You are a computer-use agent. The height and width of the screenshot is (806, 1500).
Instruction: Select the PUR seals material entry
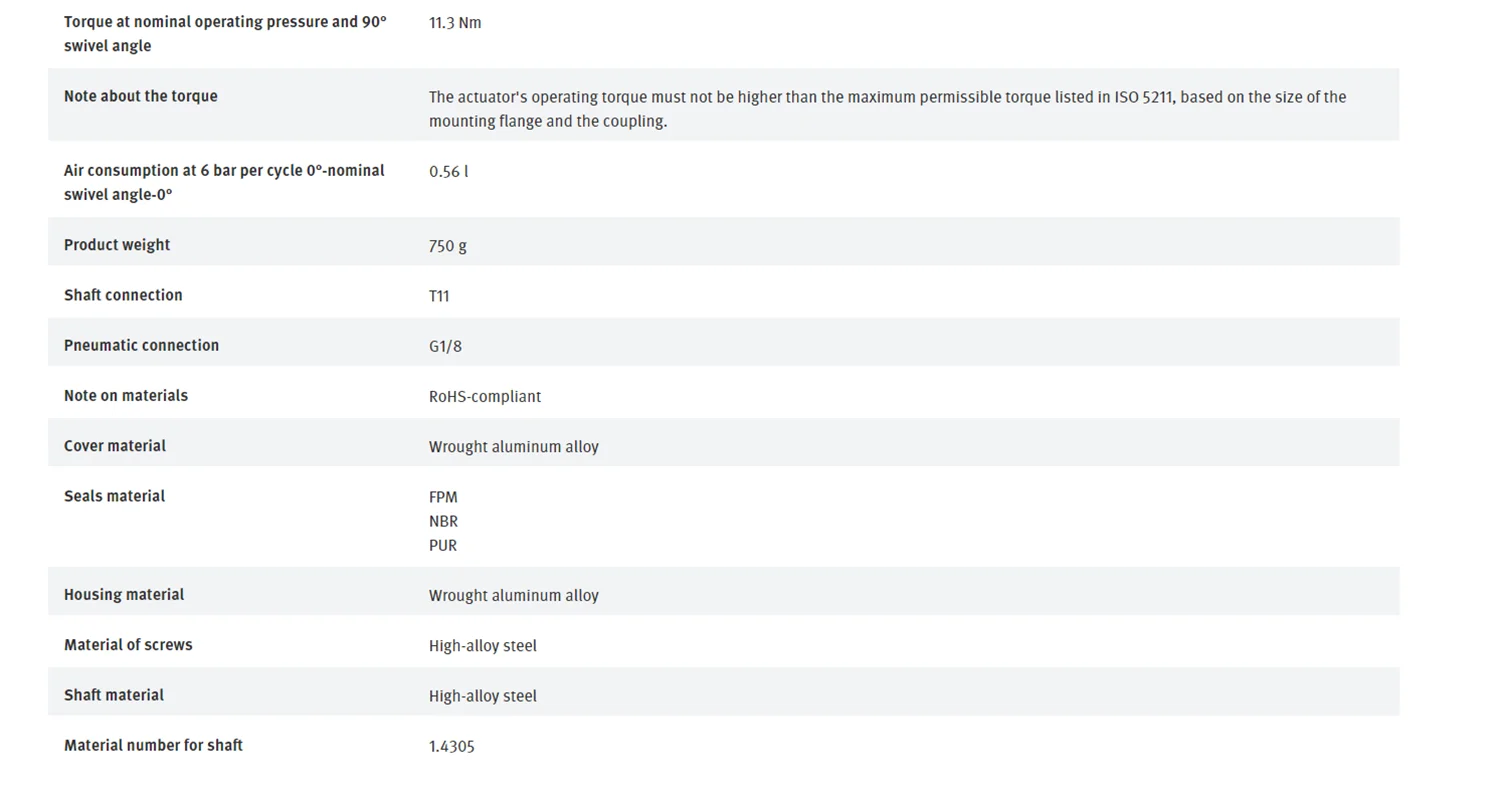point(443,545)
